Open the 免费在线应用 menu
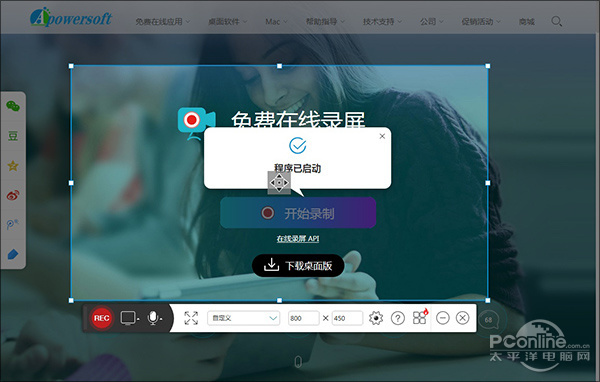This screenshot has width=600, height=382. point(162,22)
